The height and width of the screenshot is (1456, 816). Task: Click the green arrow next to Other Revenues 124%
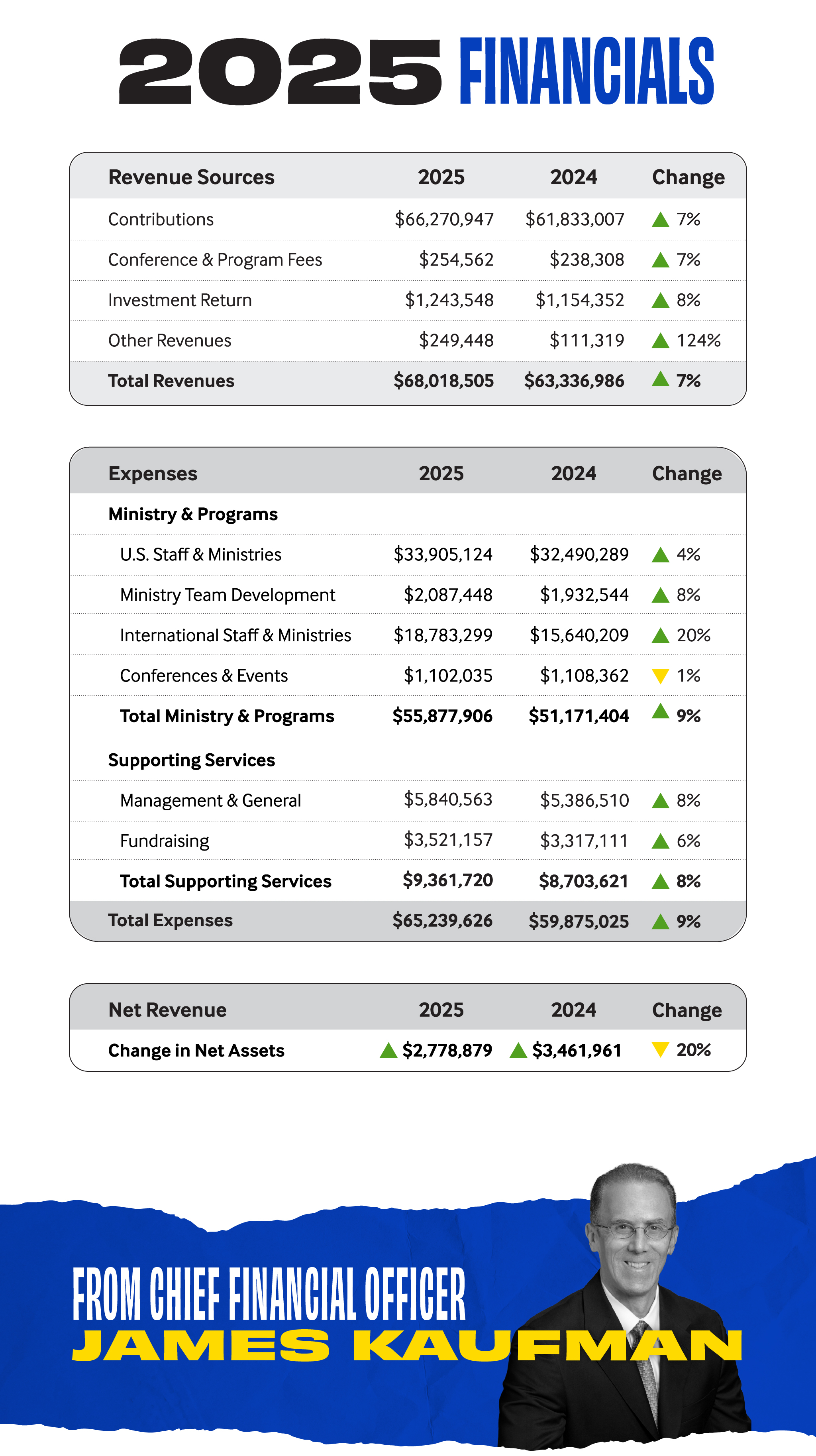(660, 340)
